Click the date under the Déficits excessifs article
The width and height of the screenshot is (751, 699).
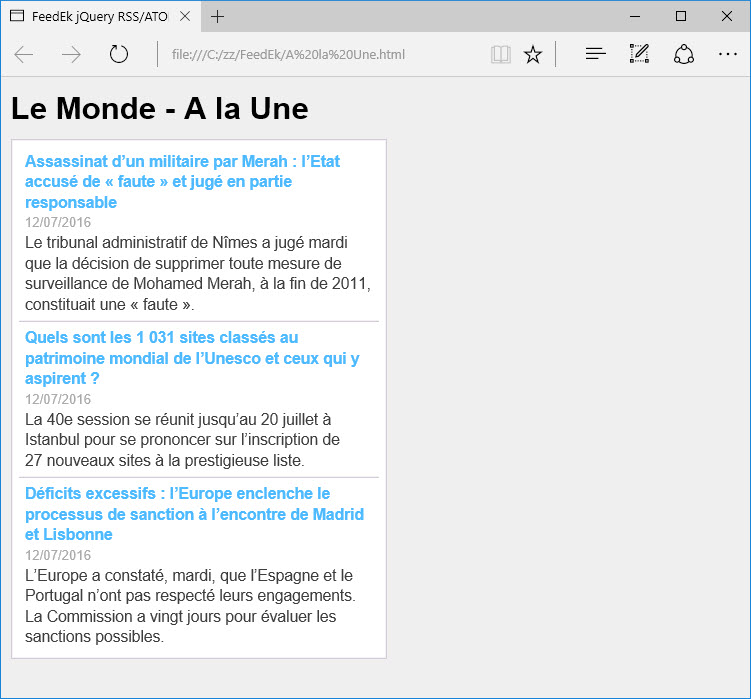click(58, 555)
